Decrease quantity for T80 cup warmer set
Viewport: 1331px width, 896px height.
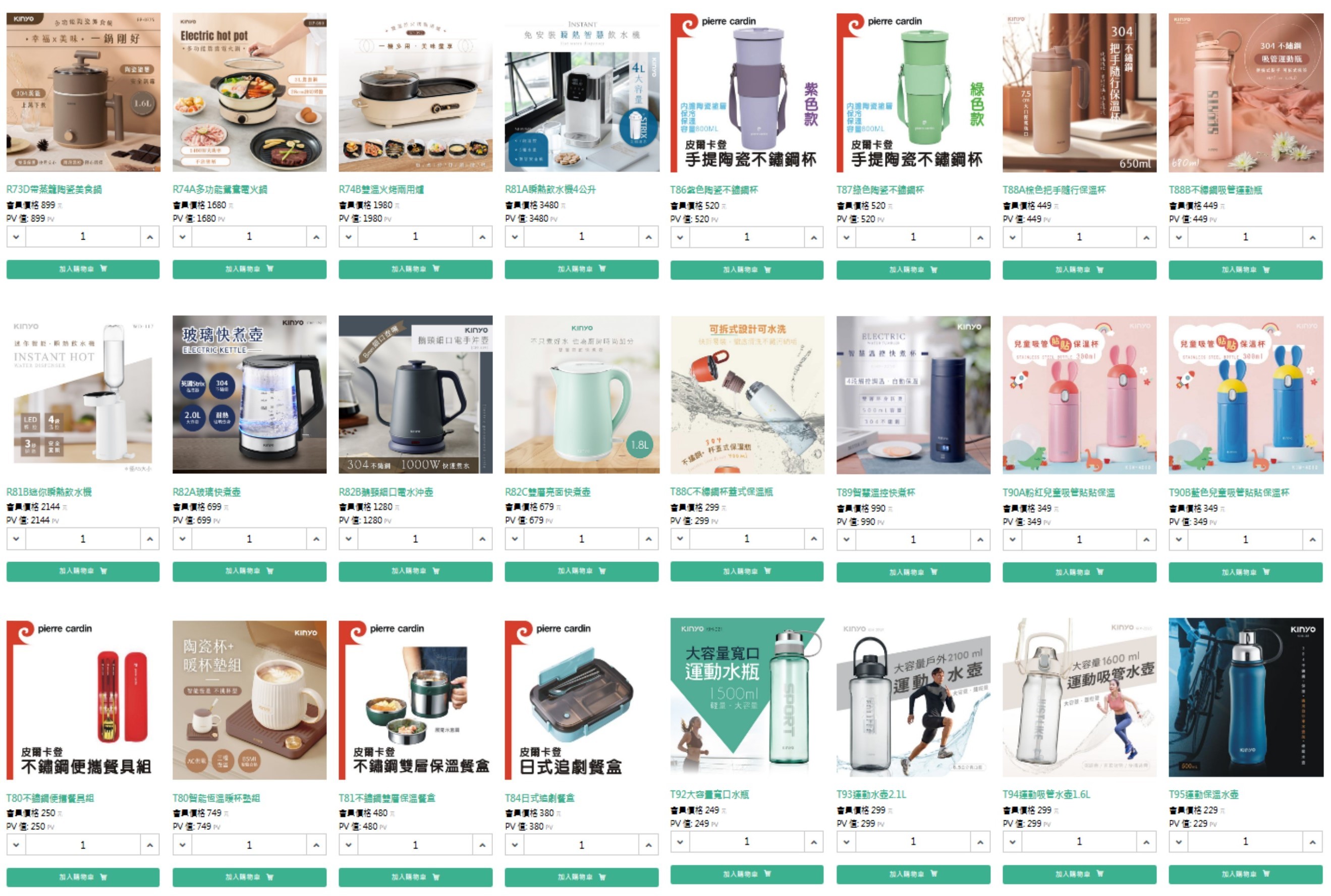(x=182, y=845)
